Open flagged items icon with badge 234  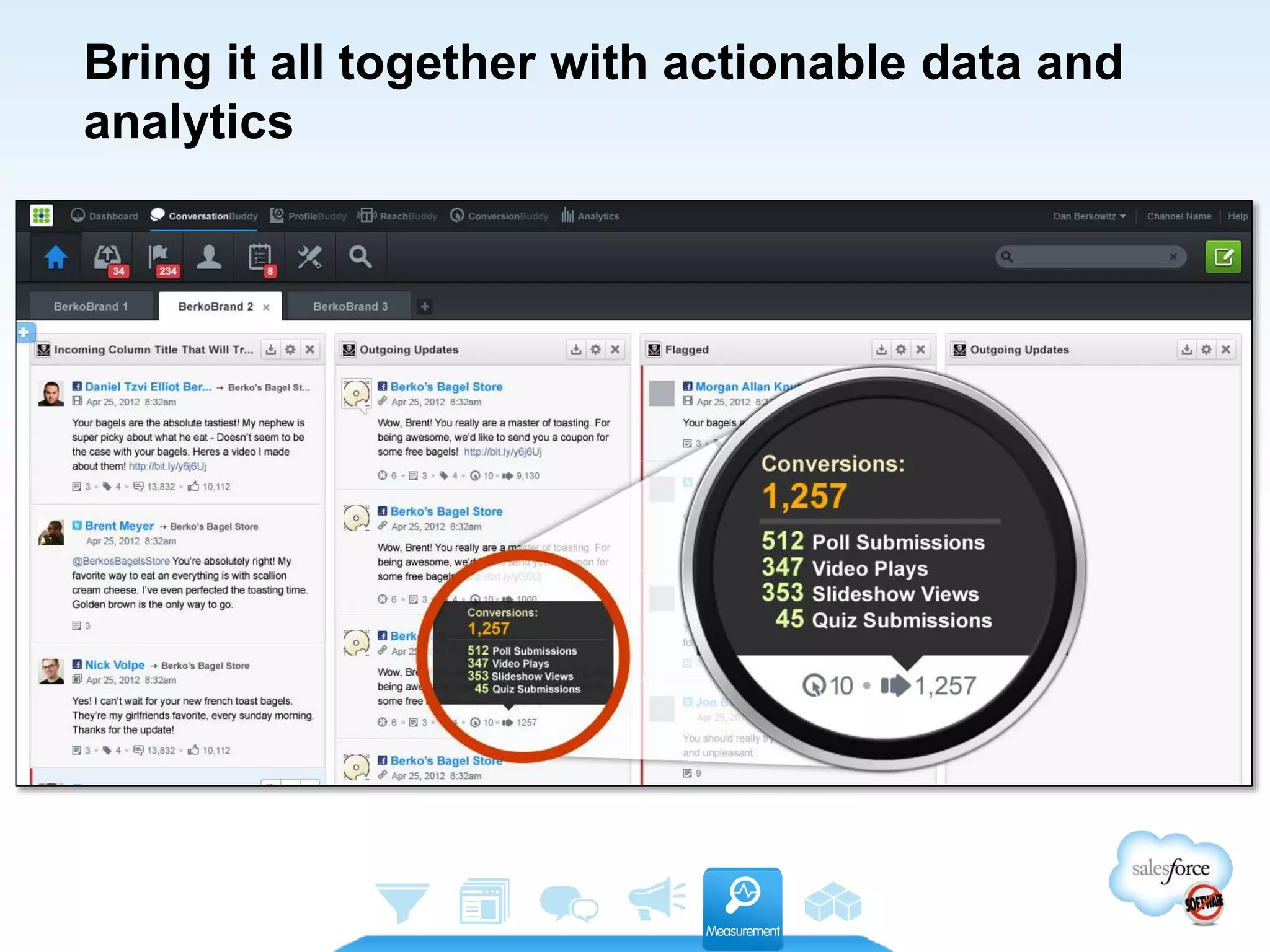(x=162, y=259)
